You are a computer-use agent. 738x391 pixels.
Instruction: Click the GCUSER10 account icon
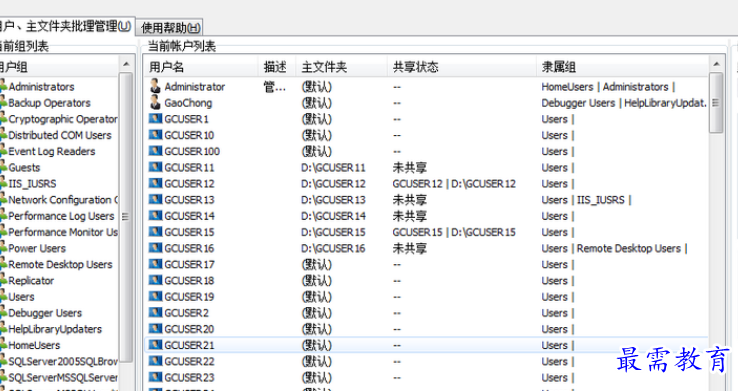(x=155, y=135)
